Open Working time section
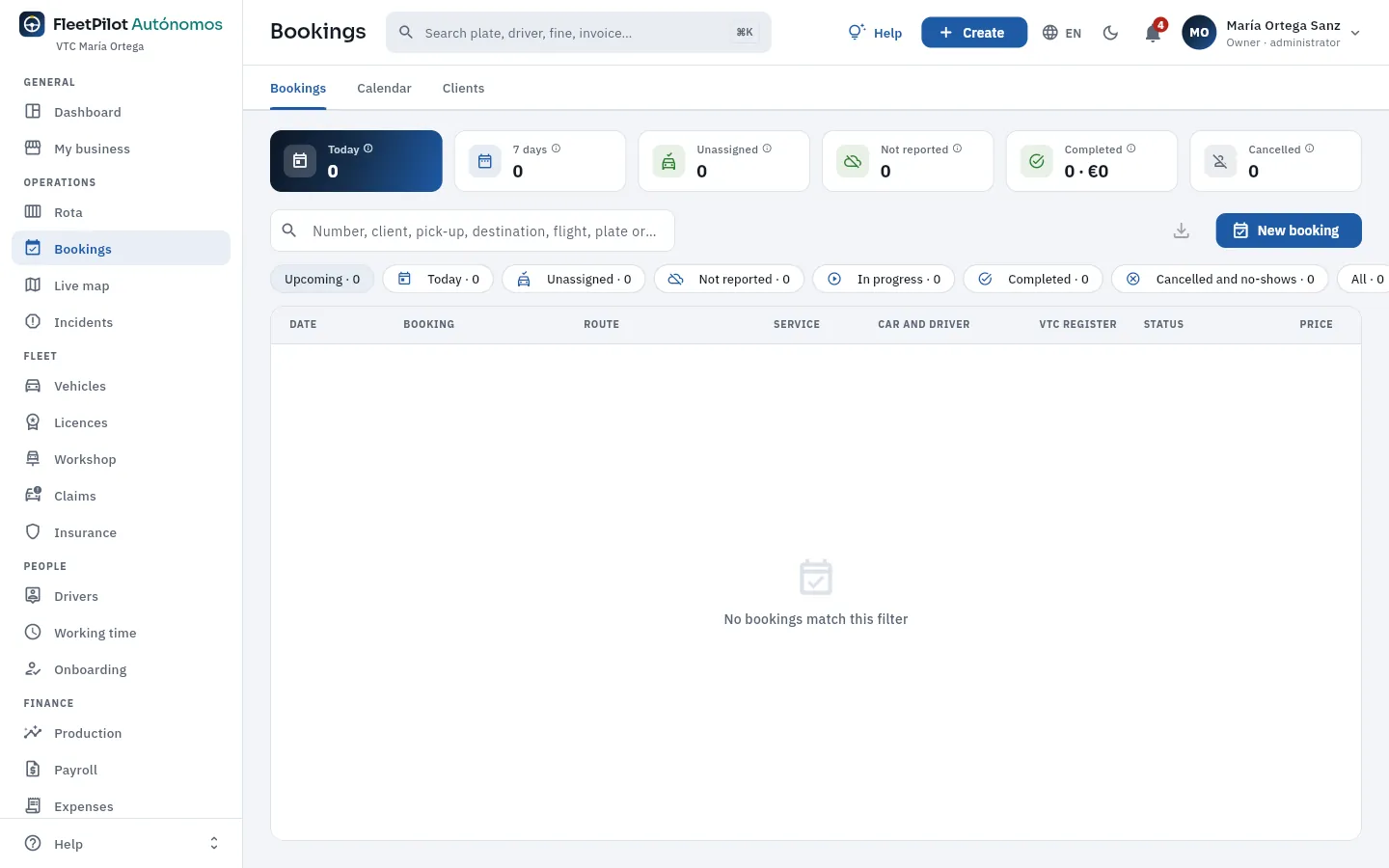 coord(121,633)
